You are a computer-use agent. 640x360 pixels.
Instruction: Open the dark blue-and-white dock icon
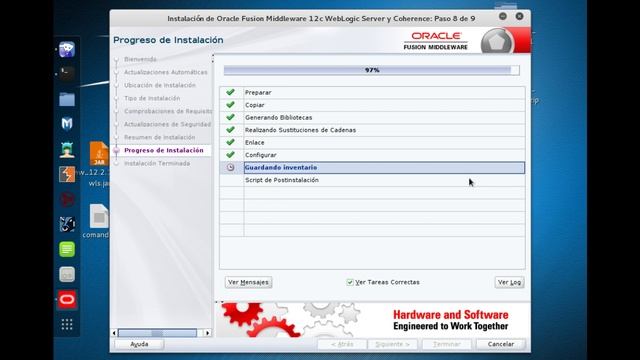(x=67, y=224)
